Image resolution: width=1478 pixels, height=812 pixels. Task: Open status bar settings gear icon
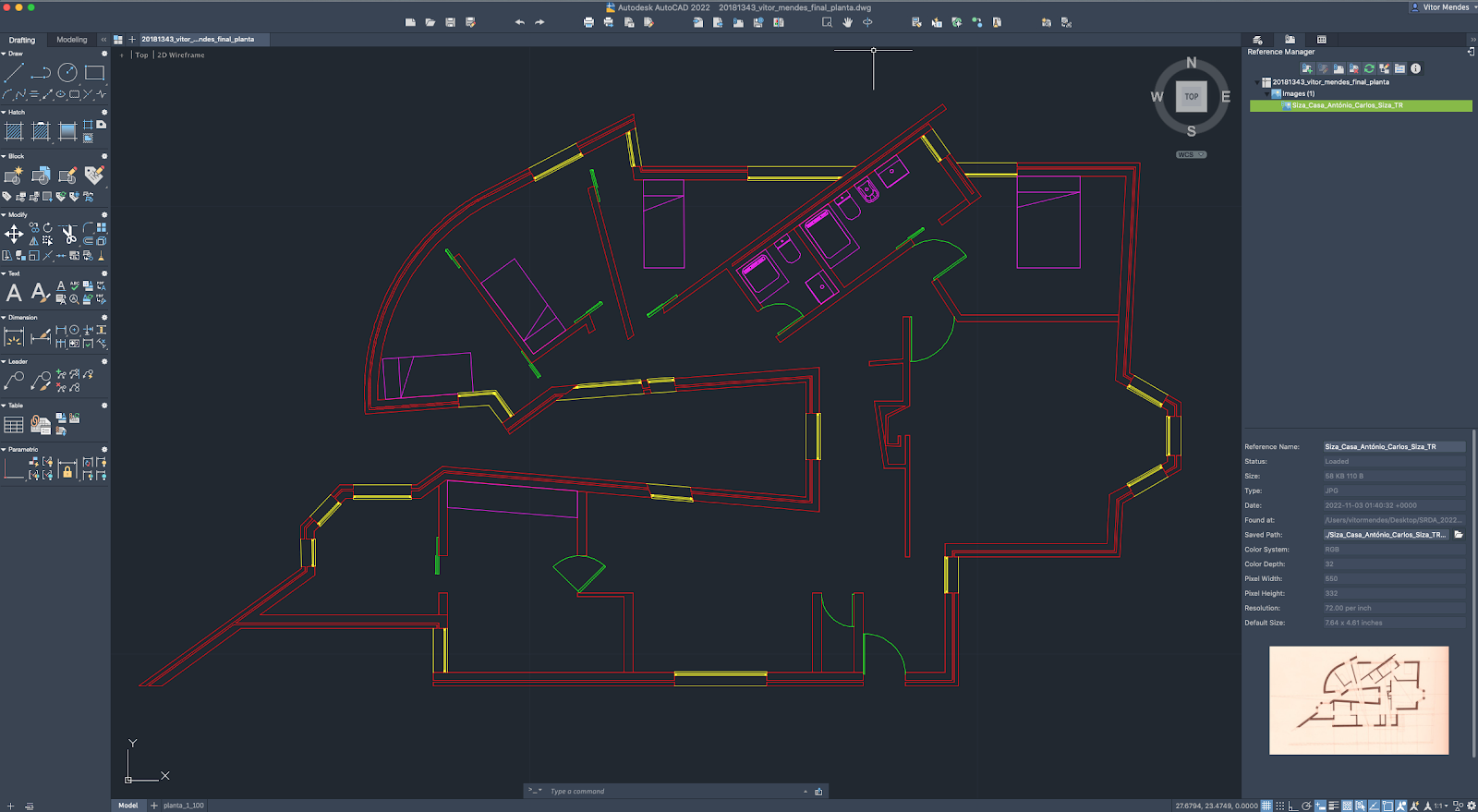pos(1472,806)
